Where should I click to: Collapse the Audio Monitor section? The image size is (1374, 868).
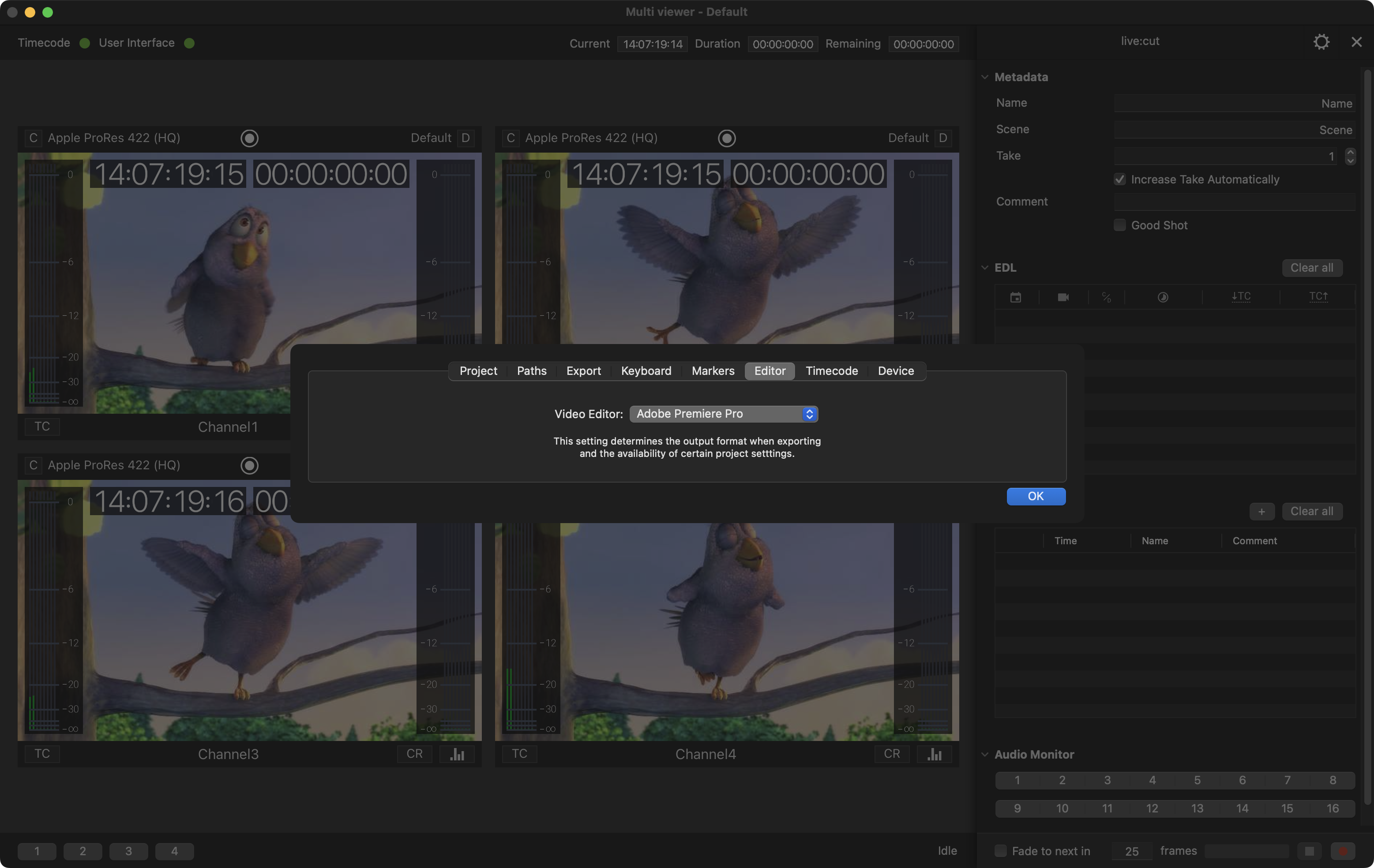[x=984, y=755]
